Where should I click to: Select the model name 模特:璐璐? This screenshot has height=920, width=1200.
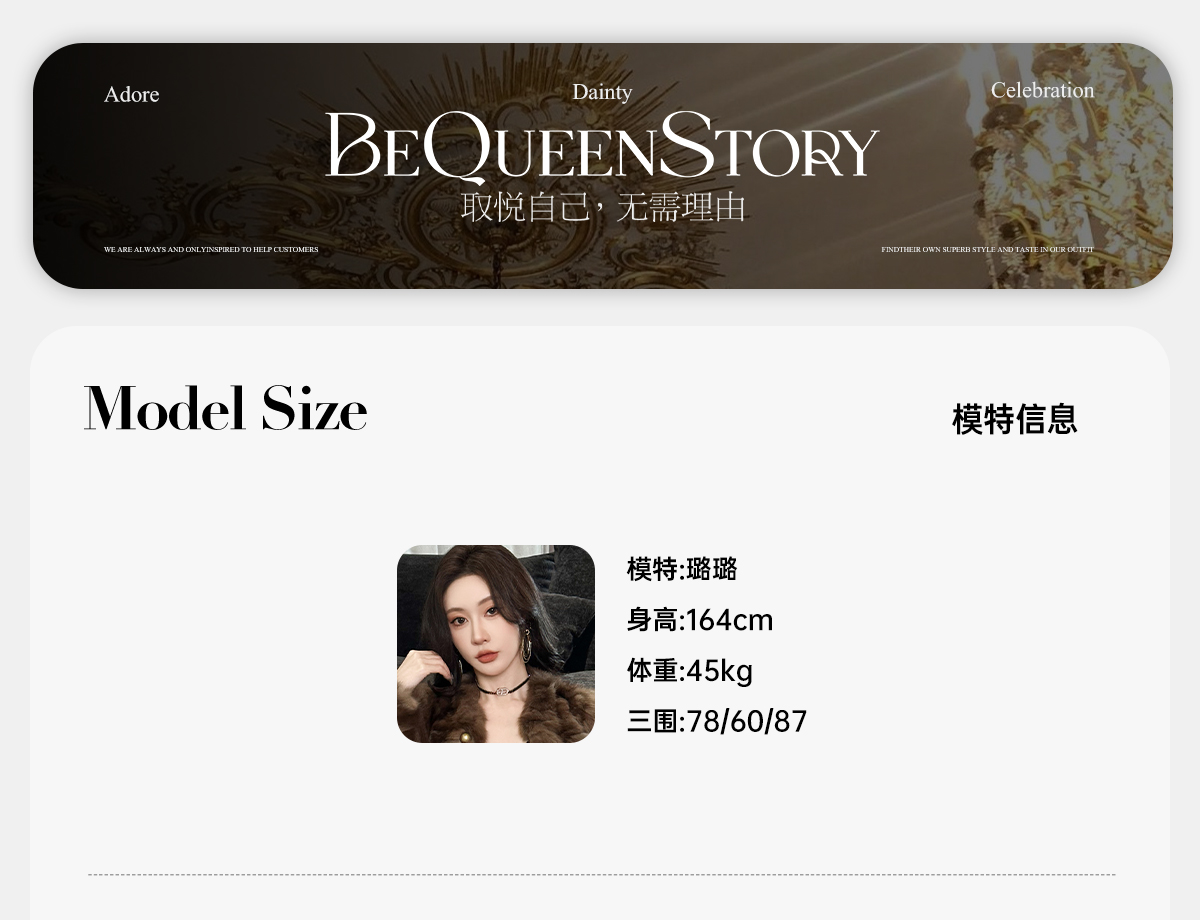pos(682,569)
